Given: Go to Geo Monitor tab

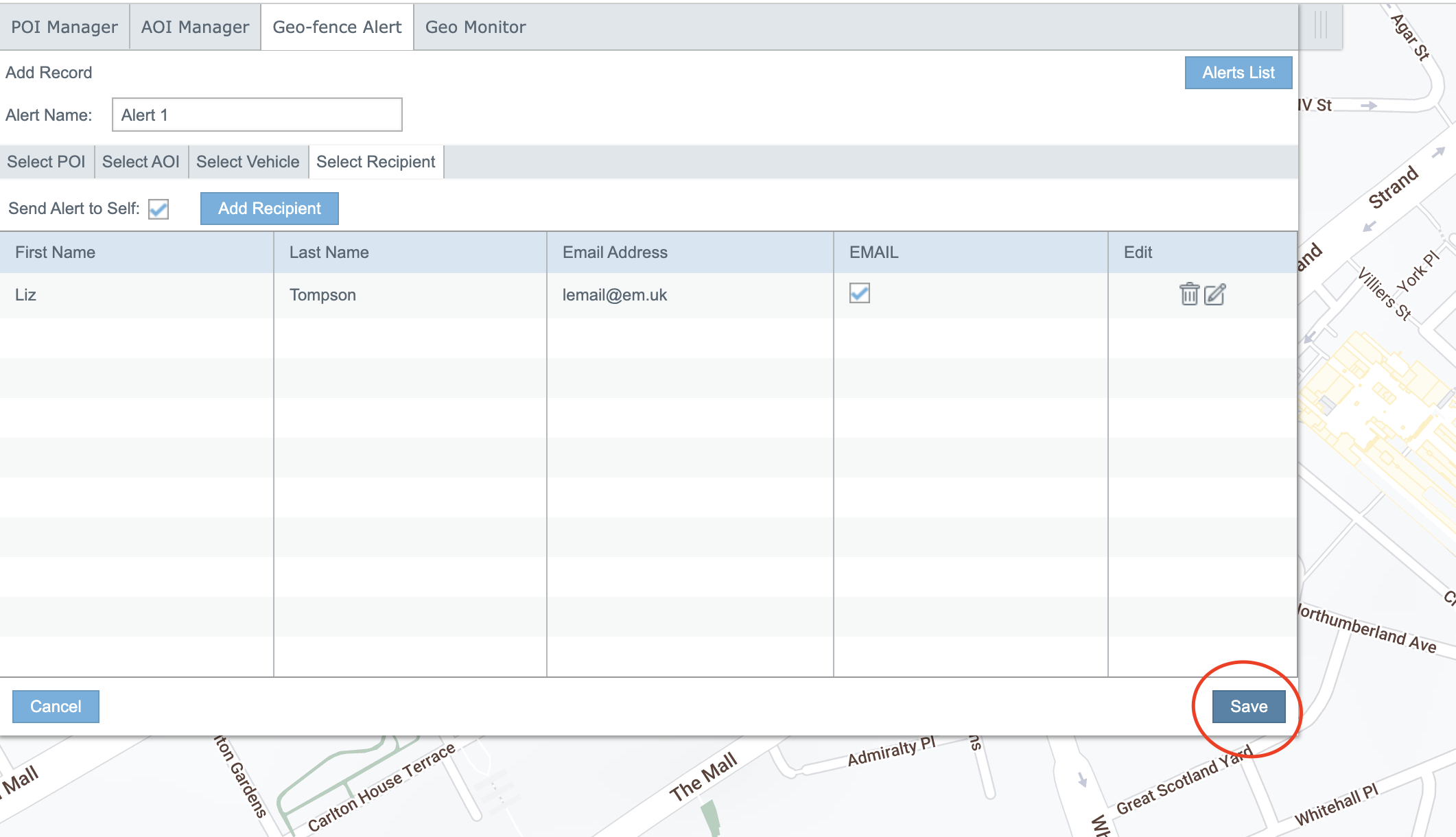Looking at the screenshot, I should [x=475, y=27].
